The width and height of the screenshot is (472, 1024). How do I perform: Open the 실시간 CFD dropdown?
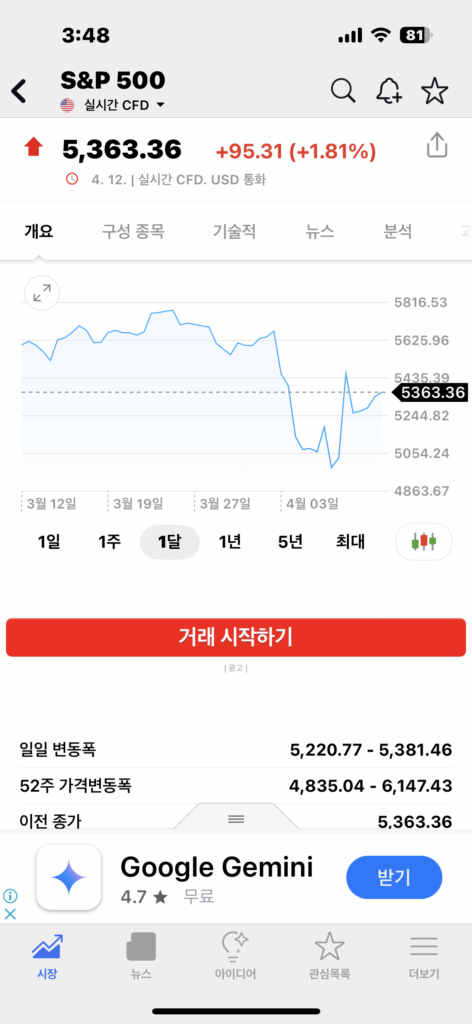coord(112,105)
